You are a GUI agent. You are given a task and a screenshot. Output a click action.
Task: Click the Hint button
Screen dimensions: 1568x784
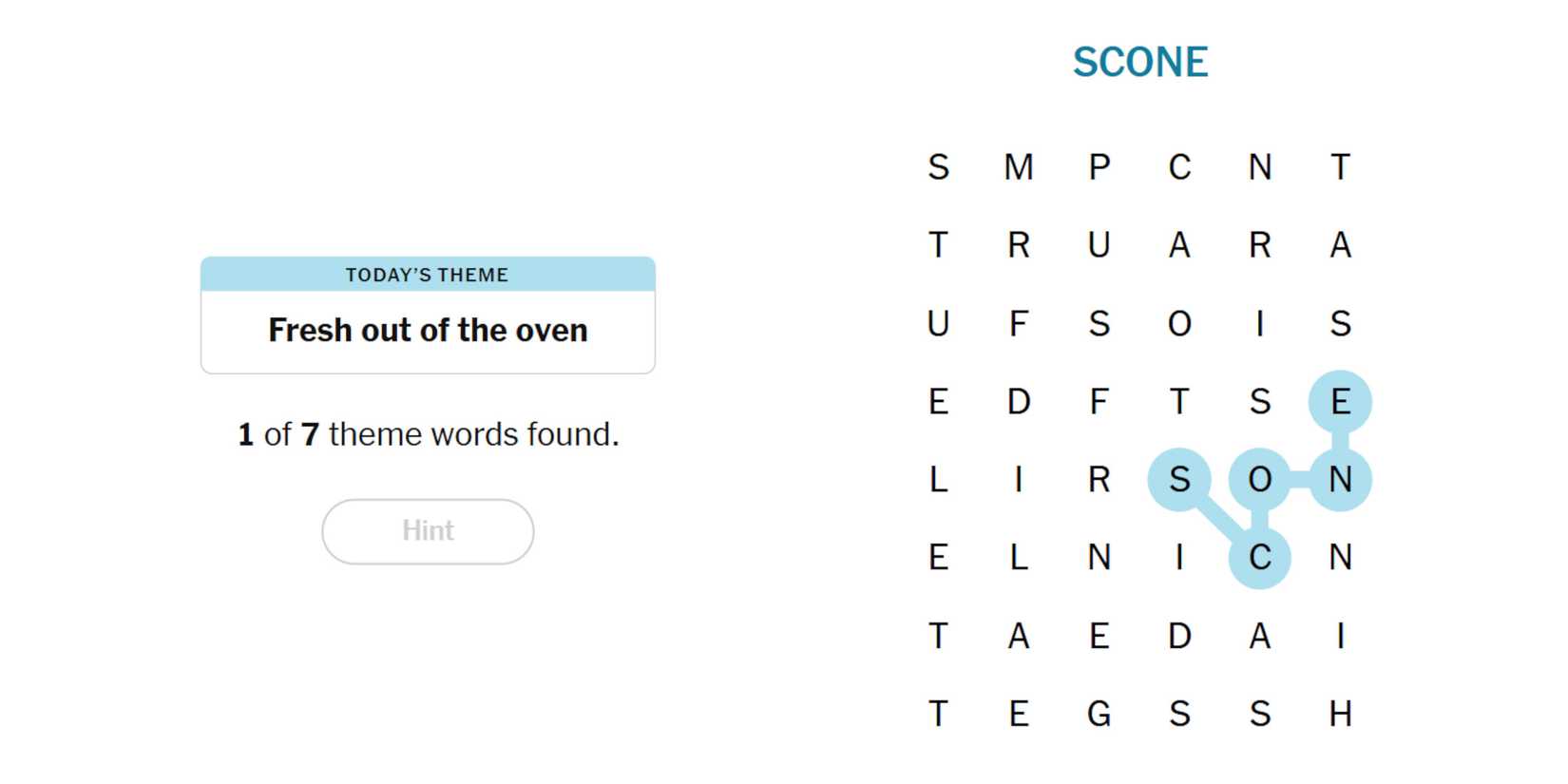coord(428,531)
